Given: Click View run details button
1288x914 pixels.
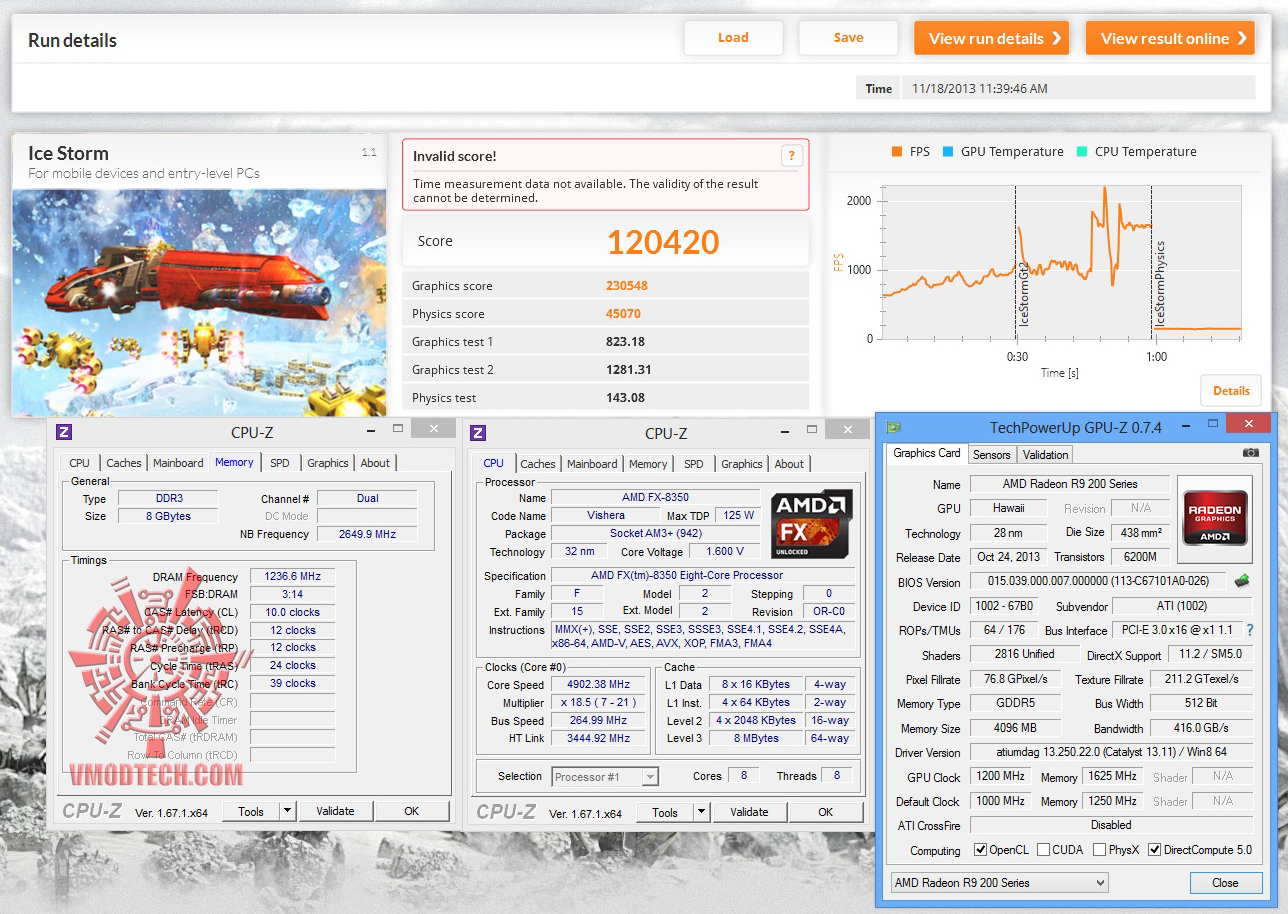Looking at the screenshot, I should click(991, 38).
